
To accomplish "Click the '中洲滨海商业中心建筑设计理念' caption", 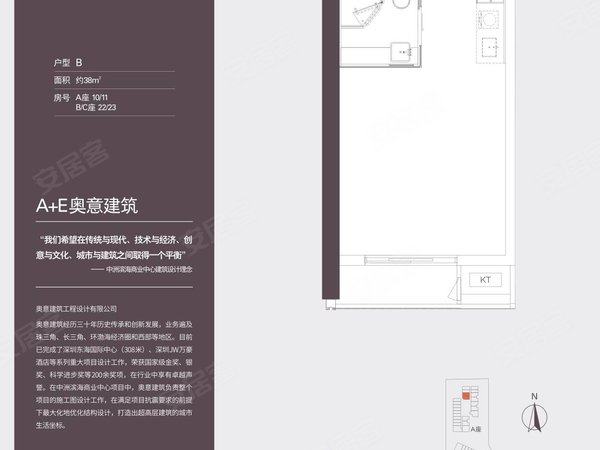I will [x=149, y=269].
